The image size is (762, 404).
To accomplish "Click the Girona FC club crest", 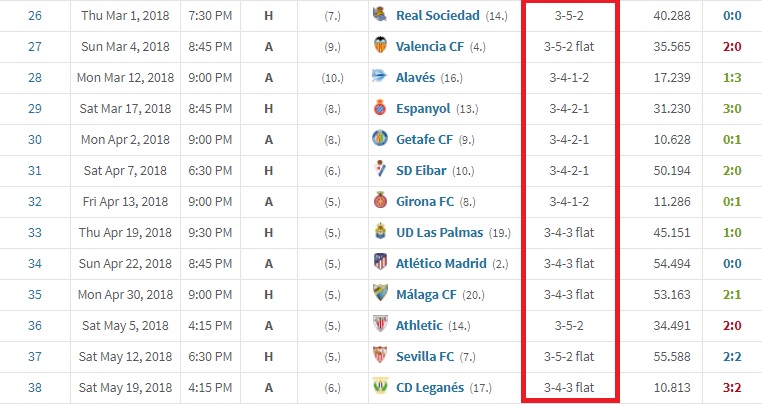I will [x=380, y=200].
